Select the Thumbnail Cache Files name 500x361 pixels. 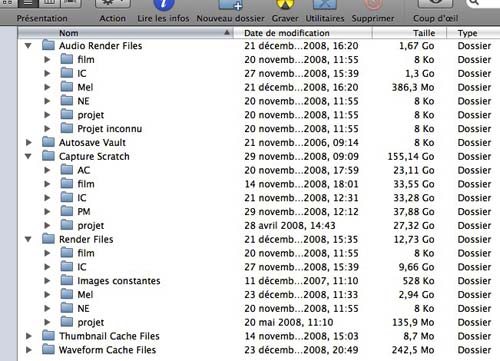109,336
